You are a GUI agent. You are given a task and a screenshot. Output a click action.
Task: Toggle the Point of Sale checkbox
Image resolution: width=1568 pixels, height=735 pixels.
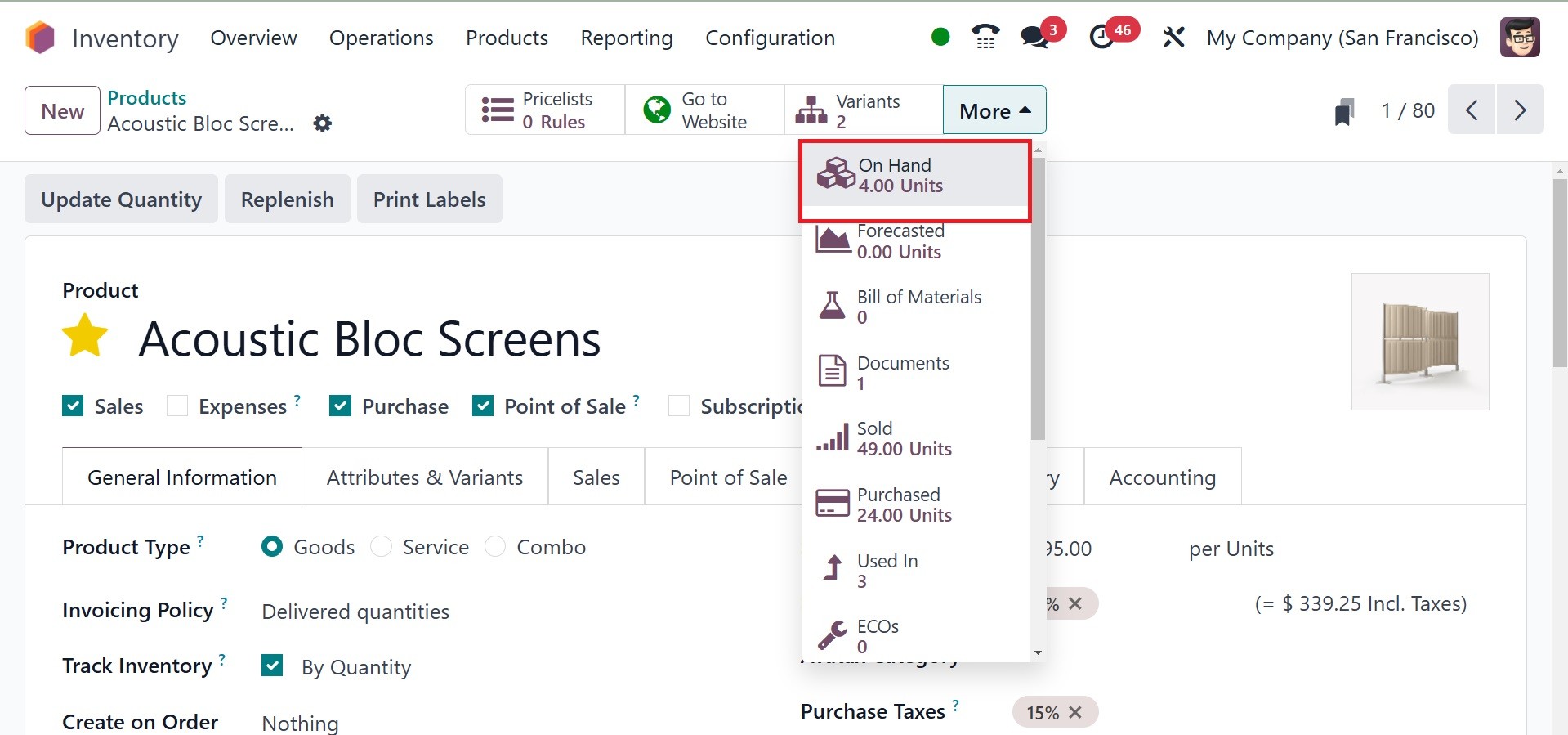click(483, 406)
